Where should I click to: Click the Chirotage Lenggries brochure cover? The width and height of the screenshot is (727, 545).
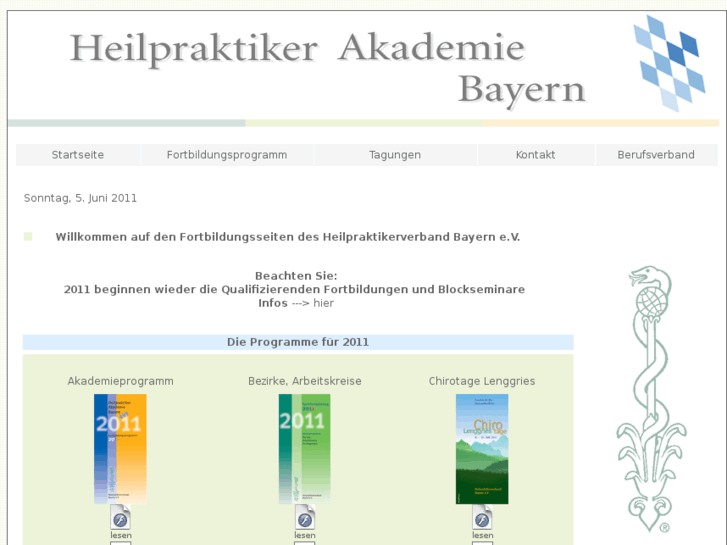coord(482,449)
